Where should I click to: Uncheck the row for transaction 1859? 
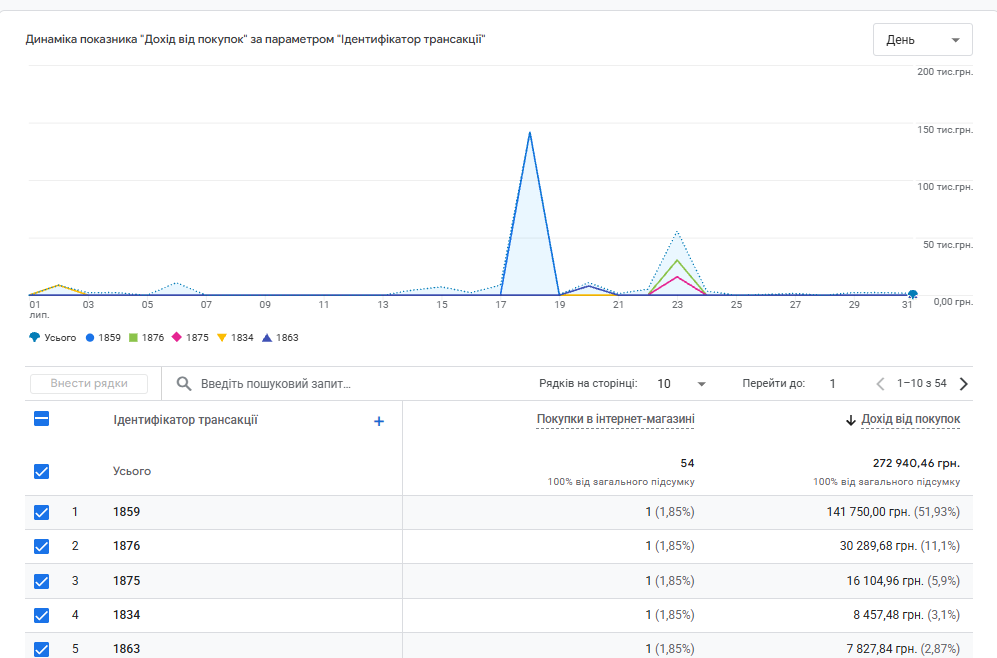point(41,512)
